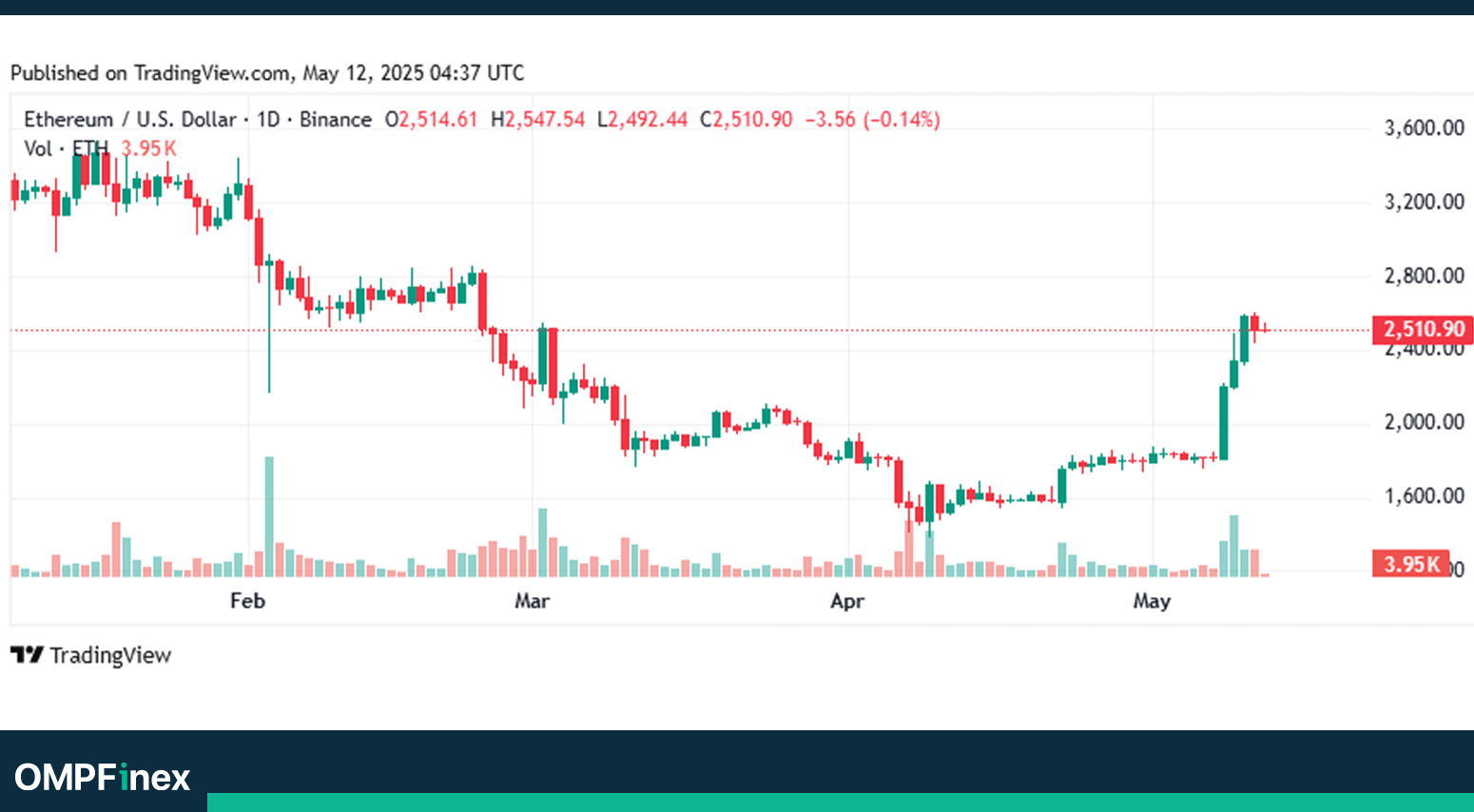
Task: Click the 1,600.00 price axis label
Action: tap(1424, 496)
